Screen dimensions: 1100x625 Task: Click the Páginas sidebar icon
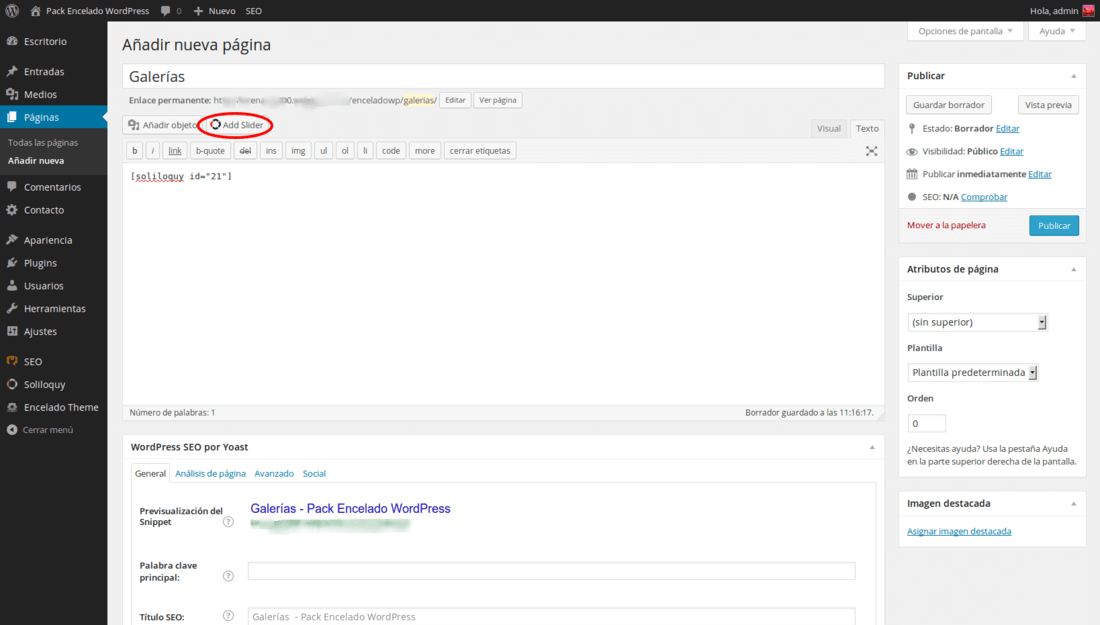tap(12, 117)
